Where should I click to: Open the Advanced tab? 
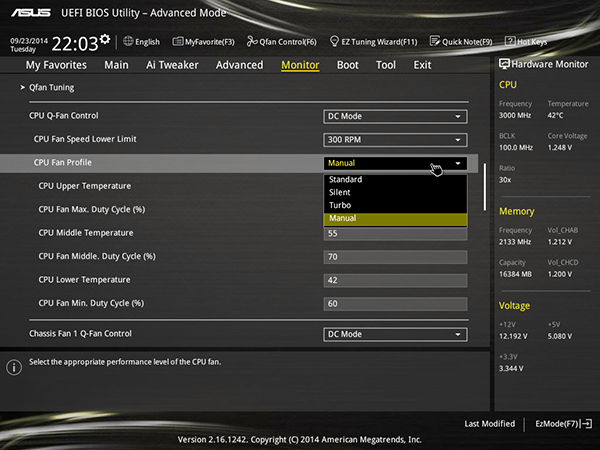240,65
